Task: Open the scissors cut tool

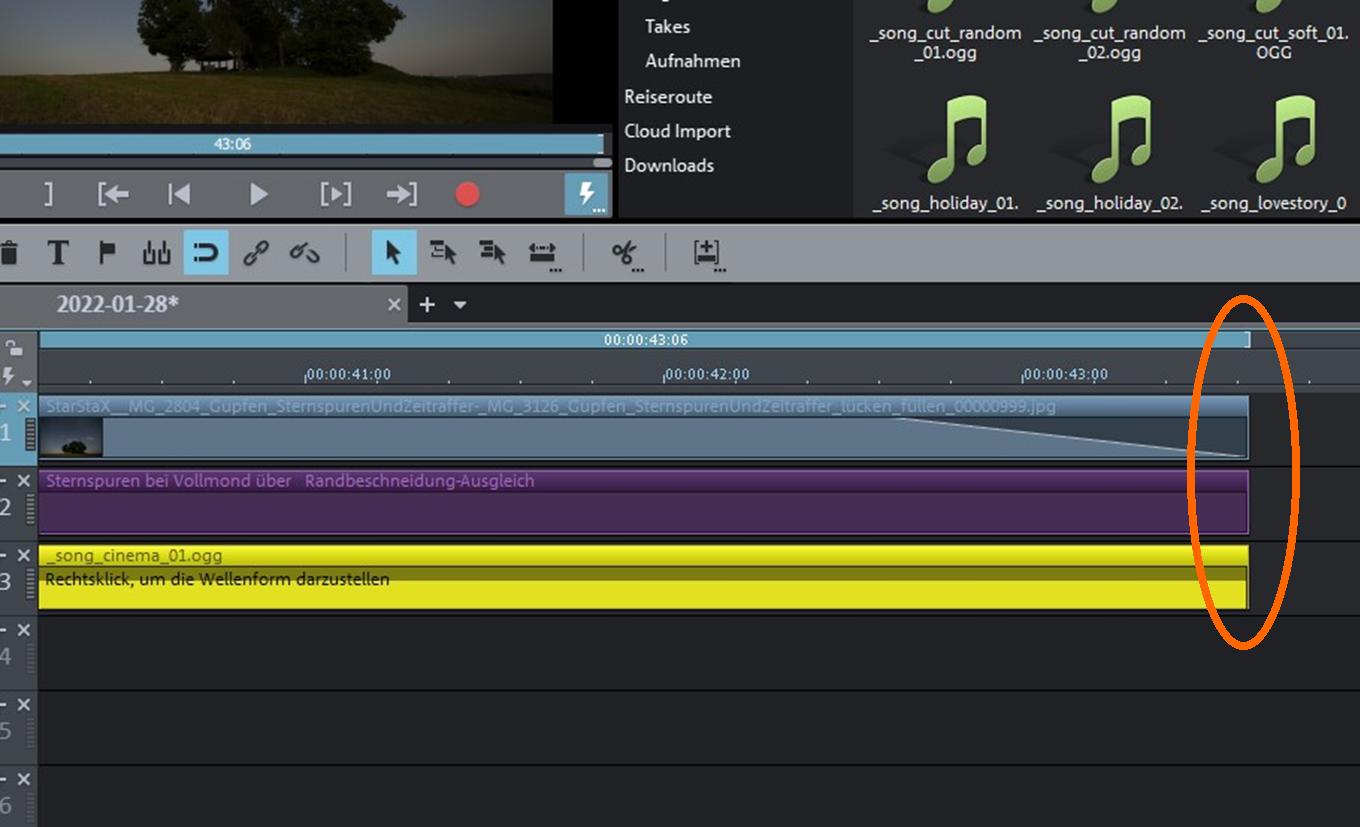Action: [625, 253]
